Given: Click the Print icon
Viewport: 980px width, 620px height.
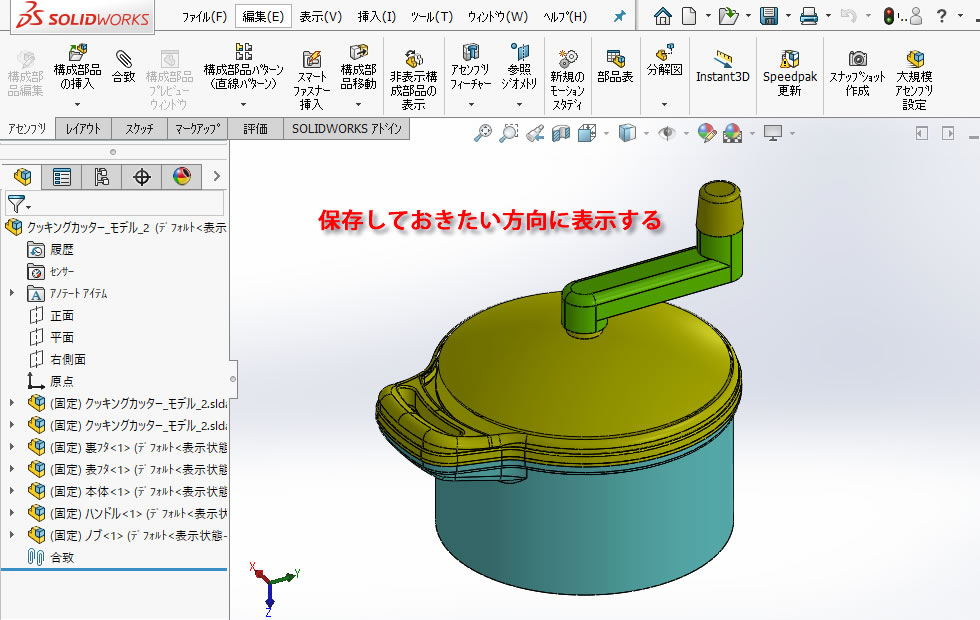Looking at the screenshot, I should tap(809, 16).
